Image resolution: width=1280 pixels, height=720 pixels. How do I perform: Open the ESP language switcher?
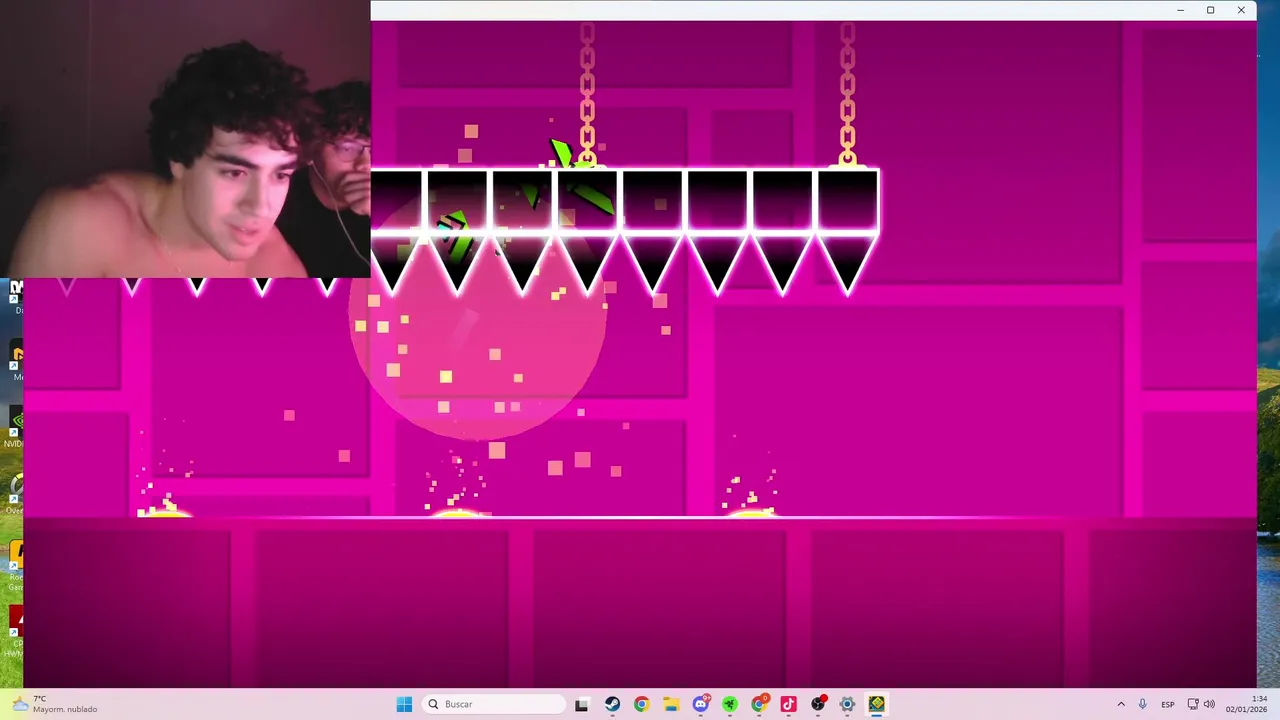[1168, 704]
